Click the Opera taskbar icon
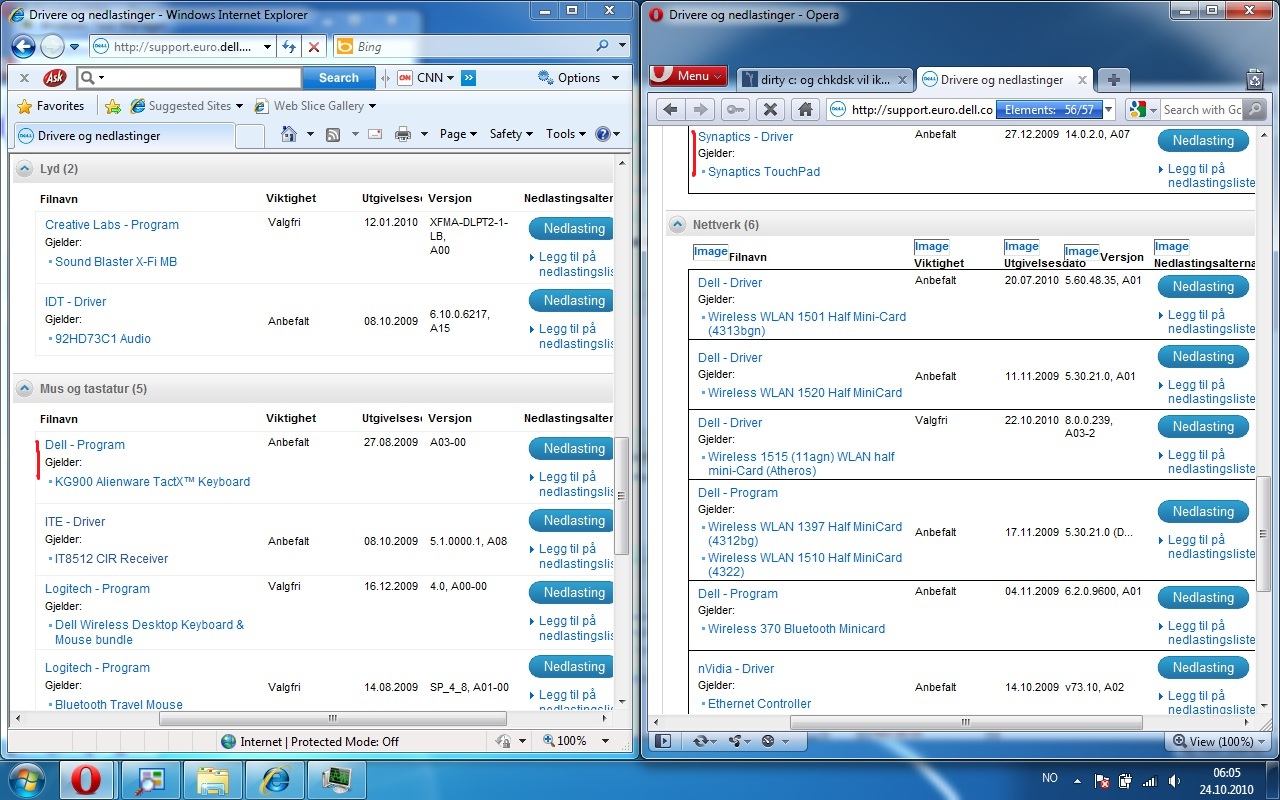The image size is (1280, 800). 86,778
